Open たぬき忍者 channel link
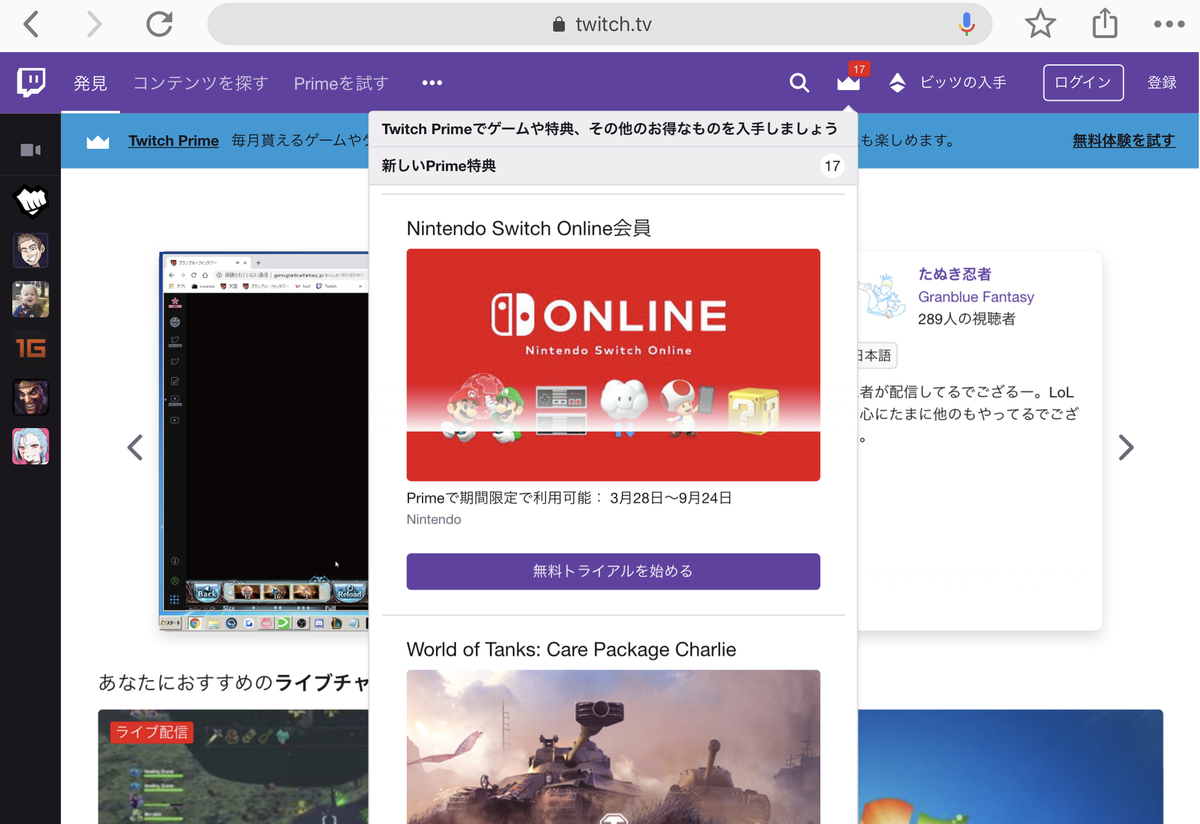This screenshot has height=824, width=1200. tap(955, 274)
